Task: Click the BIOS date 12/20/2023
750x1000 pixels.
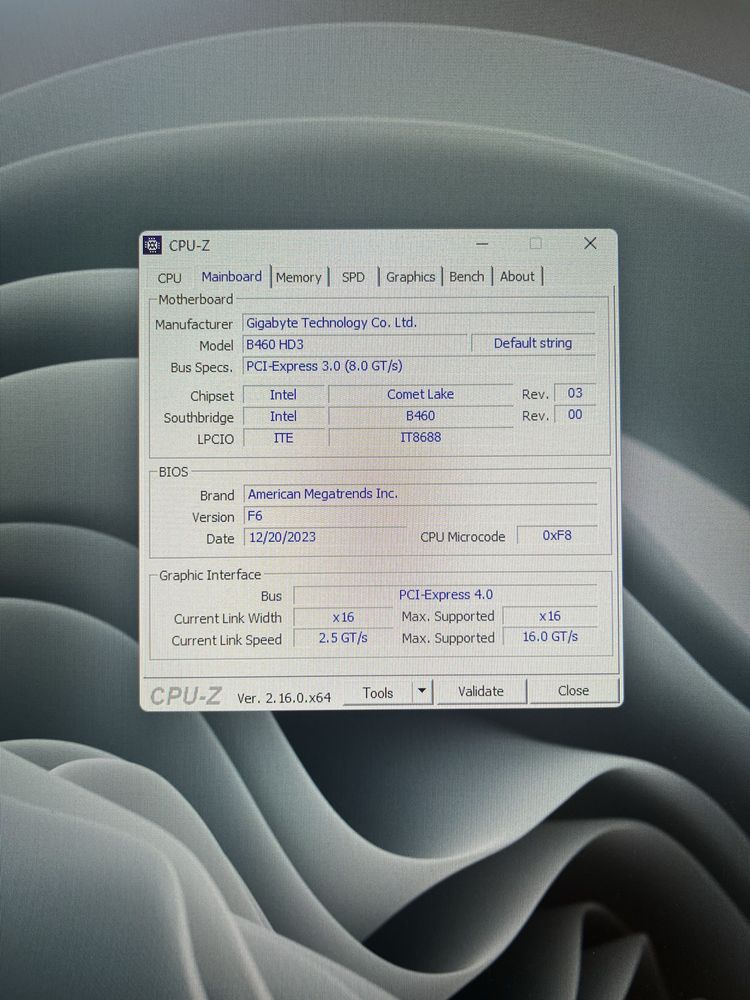Action: point(325,538)
